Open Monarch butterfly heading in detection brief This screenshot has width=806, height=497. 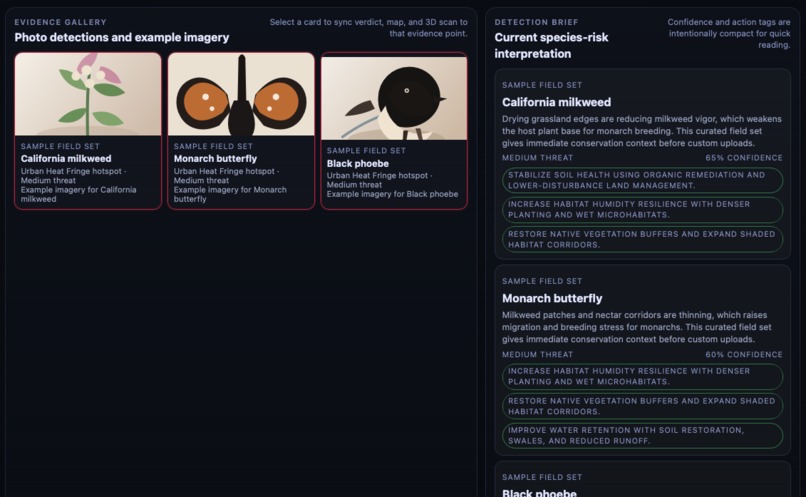552,299
